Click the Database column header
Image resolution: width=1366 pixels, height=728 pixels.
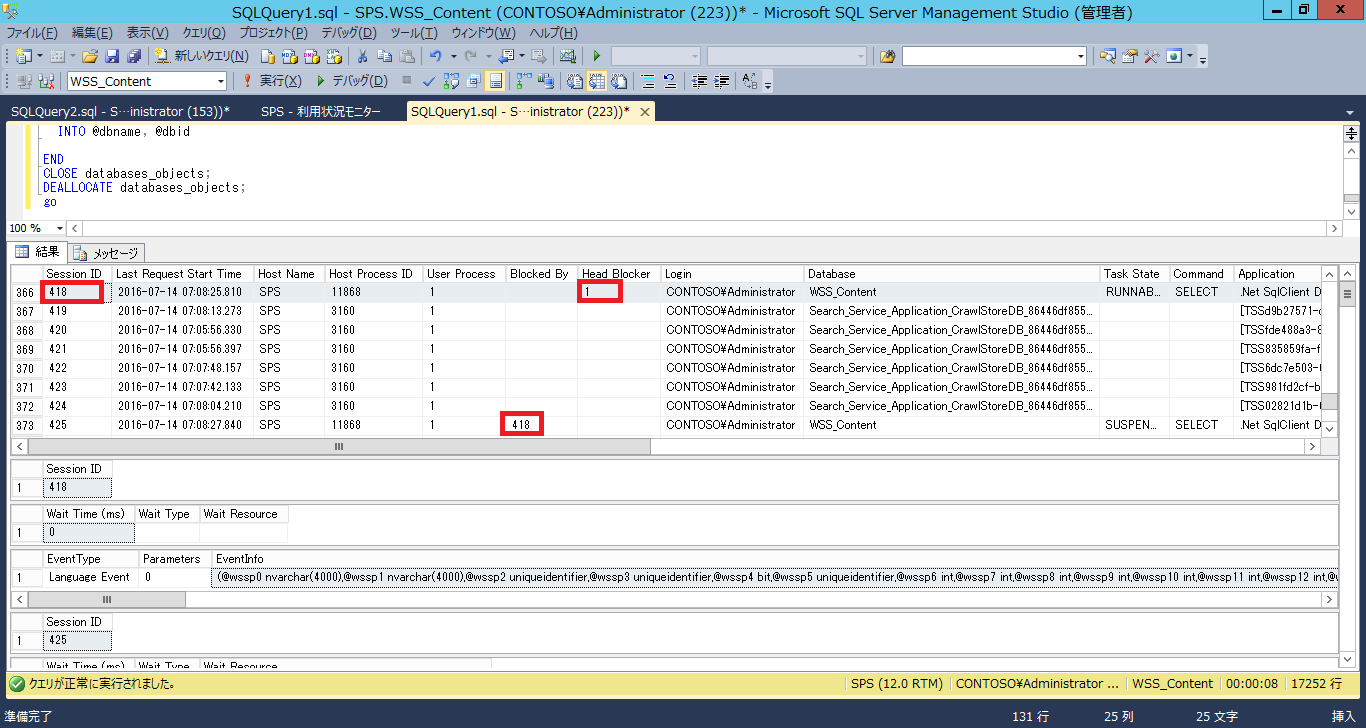(951, 274)
